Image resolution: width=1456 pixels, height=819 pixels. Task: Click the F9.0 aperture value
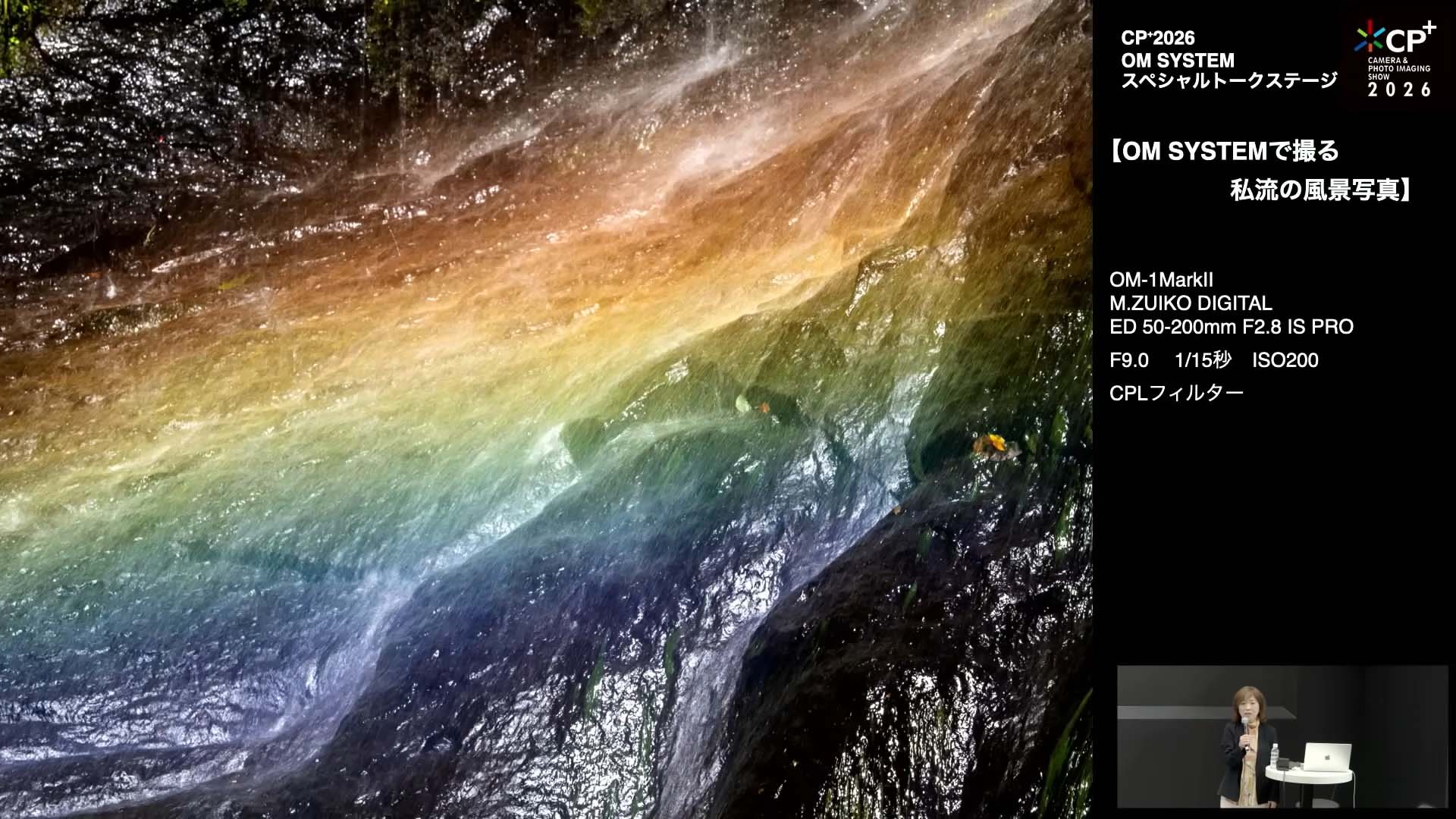(1128, 360)
